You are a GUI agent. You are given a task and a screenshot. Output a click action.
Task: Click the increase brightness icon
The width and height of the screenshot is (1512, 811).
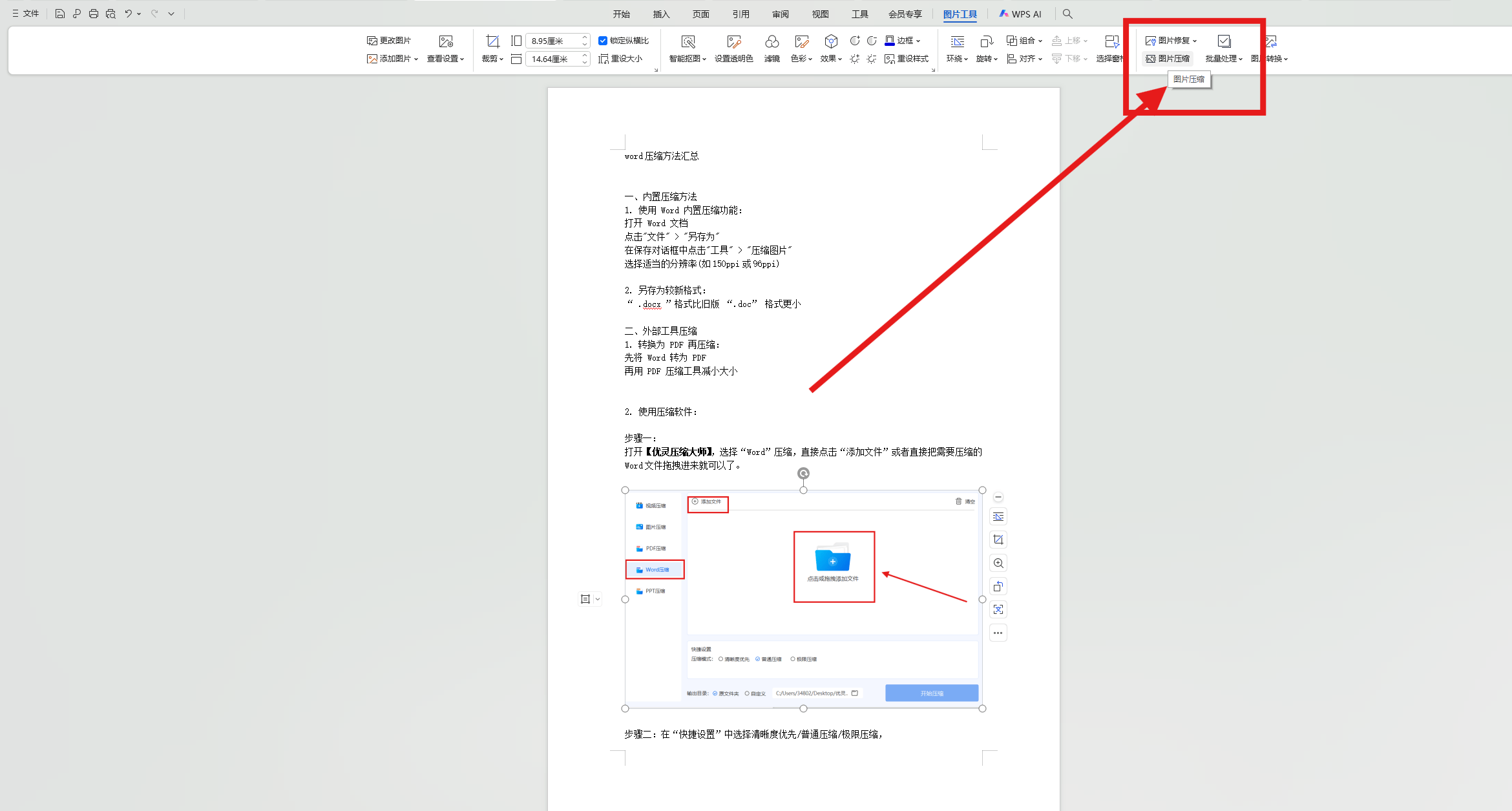pos(854,59)
